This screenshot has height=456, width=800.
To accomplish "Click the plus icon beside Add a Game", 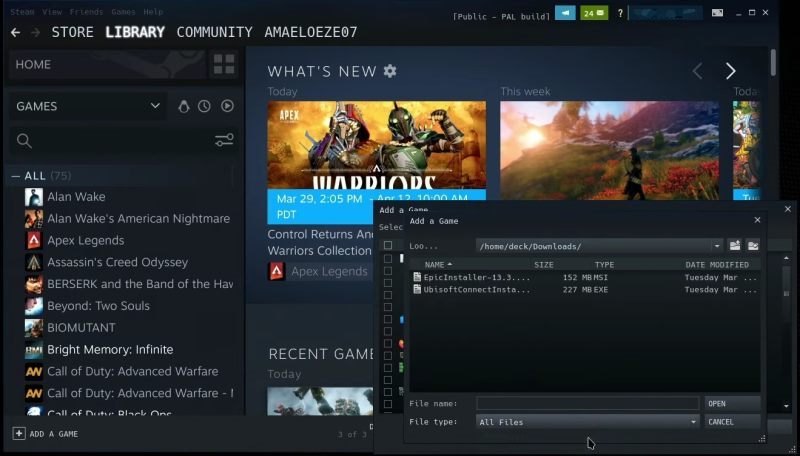I will tap(19, 434).
